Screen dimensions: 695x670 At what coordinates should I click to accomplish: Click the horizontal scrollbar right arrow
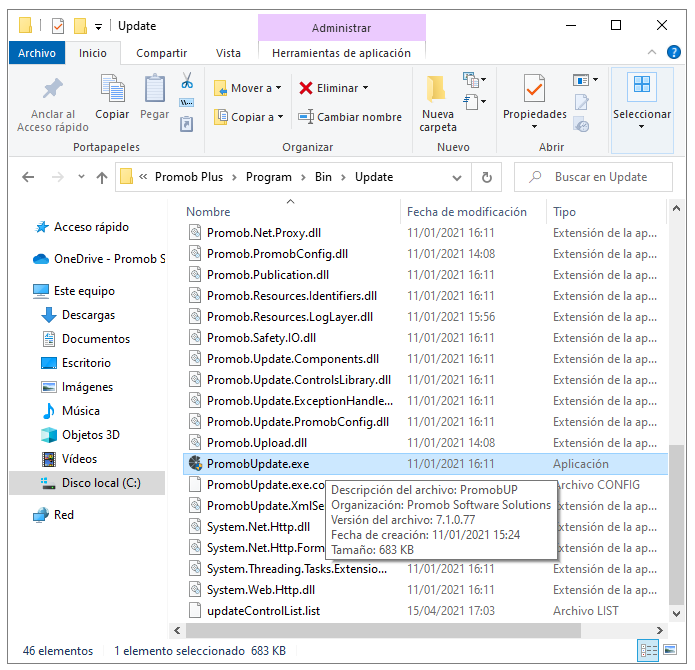coord(660,630)
